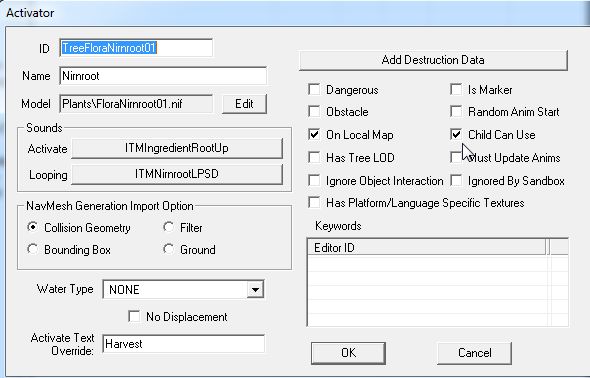Click the Add Destruction Data button
590x378 pixels.
[433, 60]
